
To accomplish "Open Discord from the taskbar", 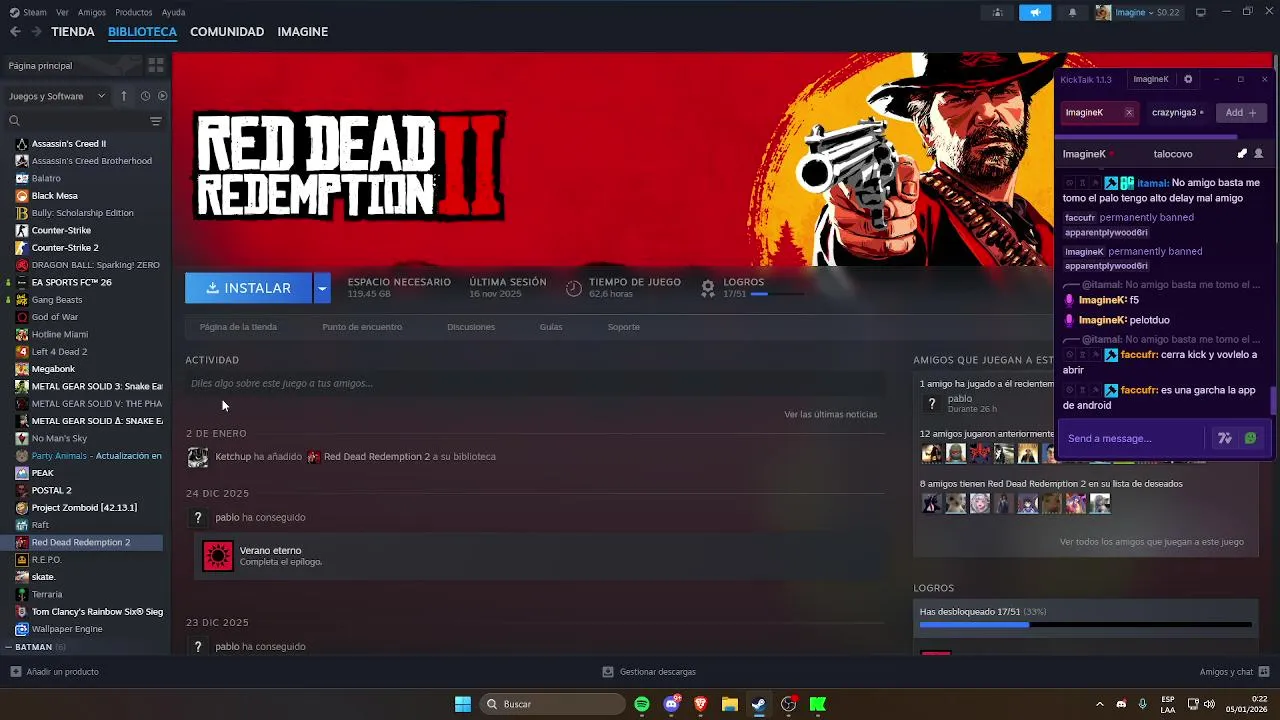I will tap(672, 704).
